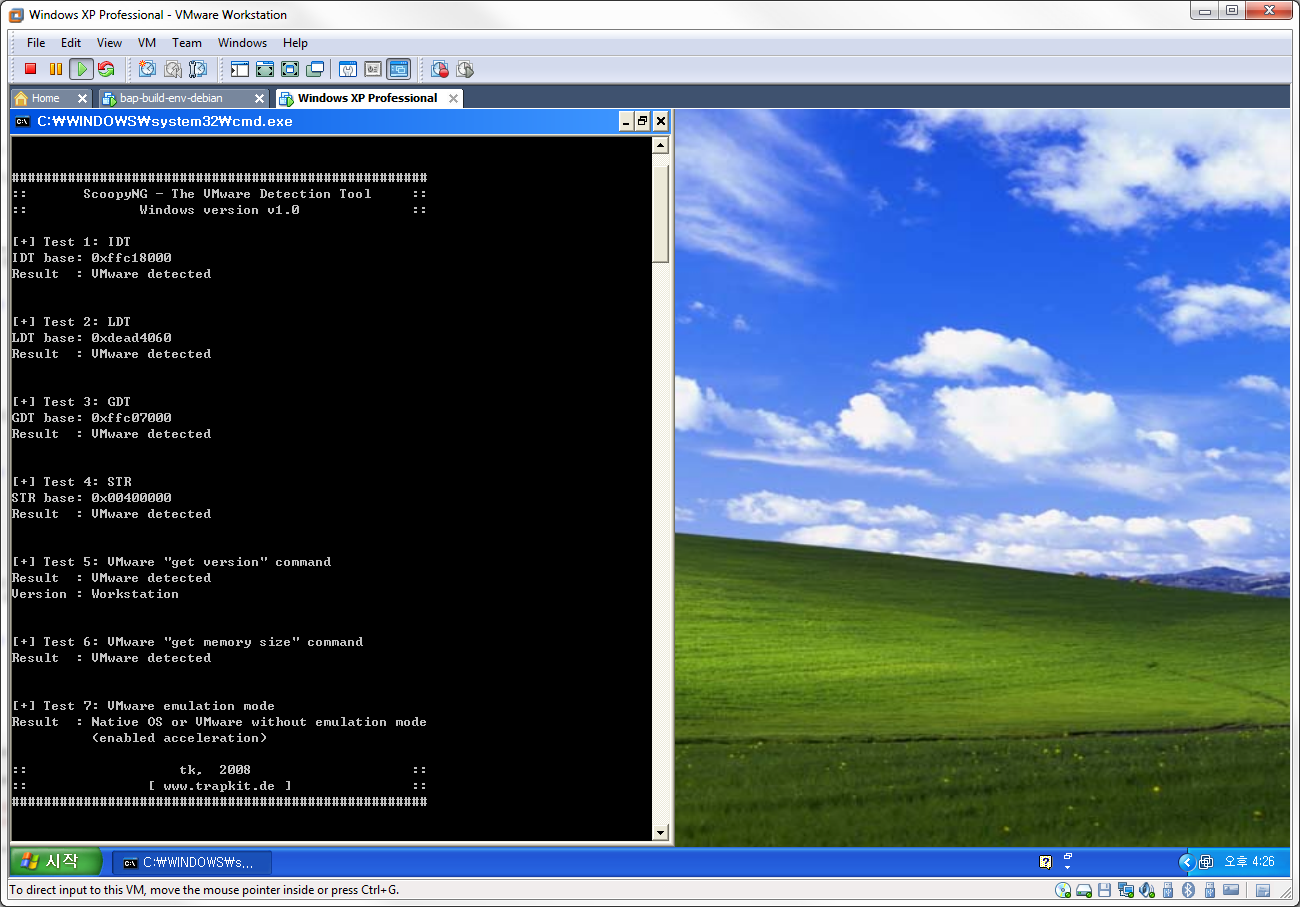
Task: Toggle Unity mode in the toolbar
Action: (x=315, y=69)
